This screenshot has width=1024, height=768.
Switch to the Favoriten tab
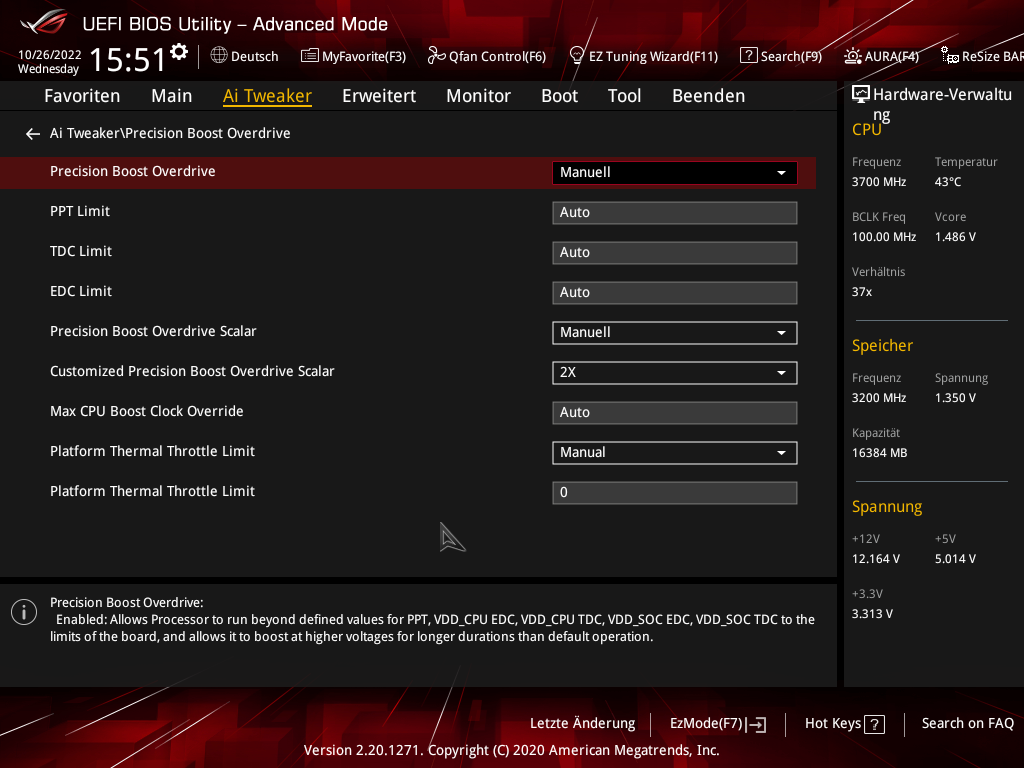click(x=82, y=96)
